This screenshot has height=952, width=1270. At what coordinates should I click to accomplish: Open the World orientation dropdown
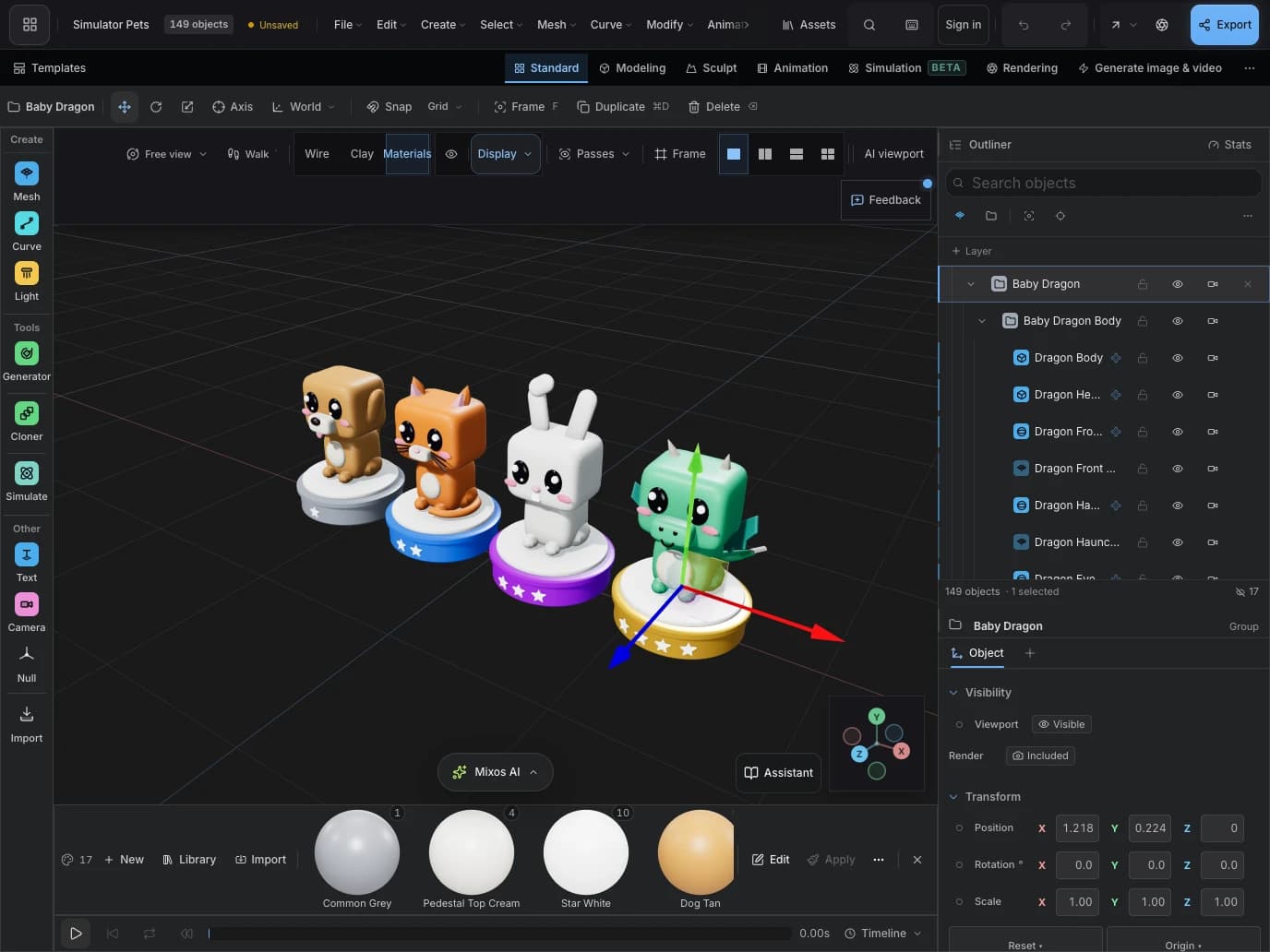(x=304, y=107)
